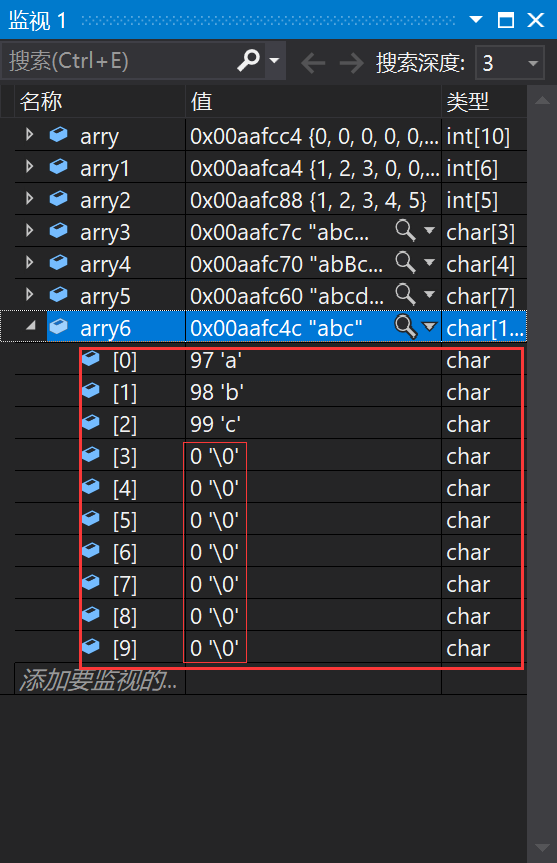Click the cube icon of element [6]
The height and width of the screenshot is (863, 557).
[x=91, y=550]
